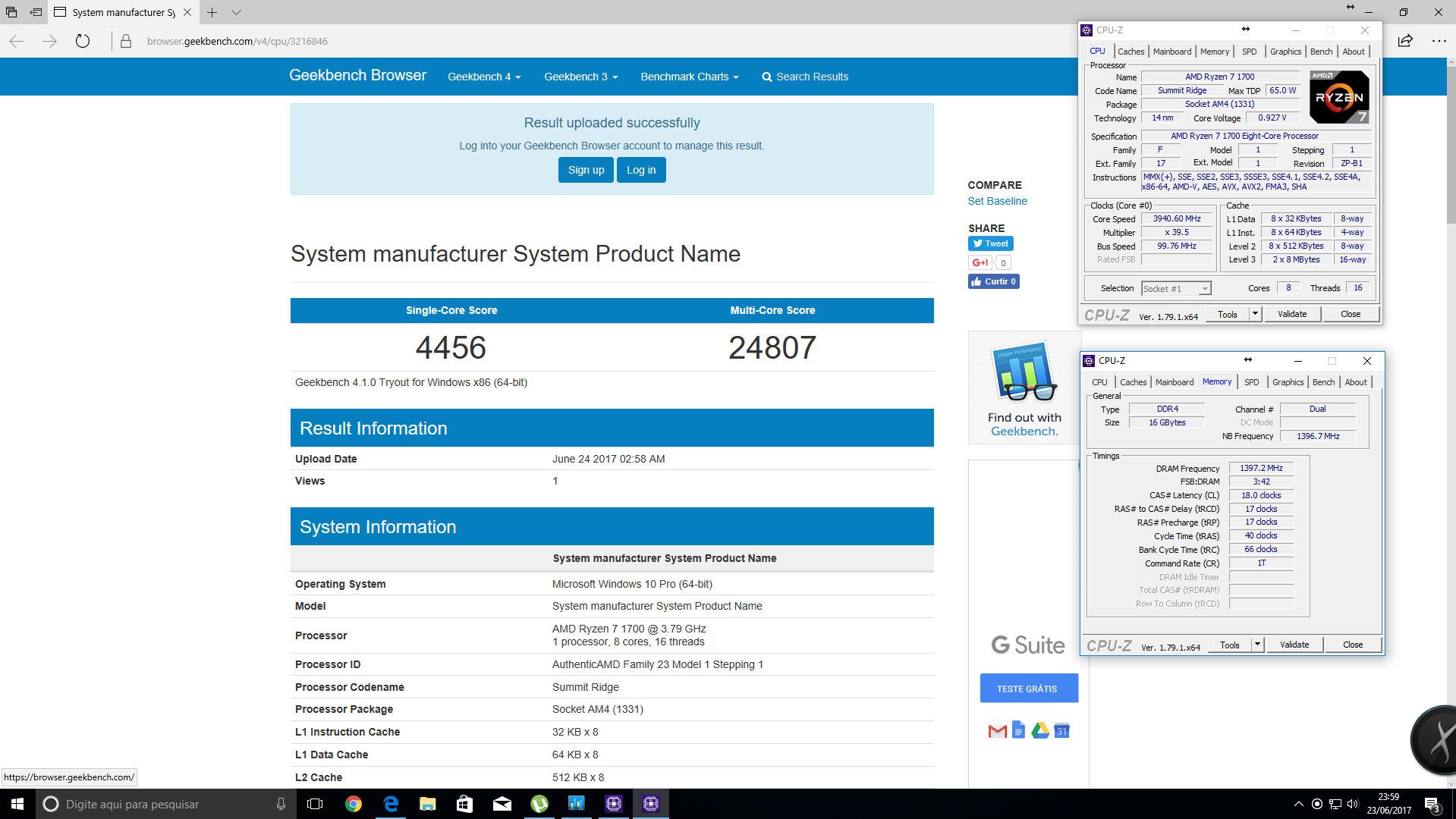This screenshot has width=1456, height=819.
Task: Click the Cortana microphone icon
Action: tap(281, 804)
